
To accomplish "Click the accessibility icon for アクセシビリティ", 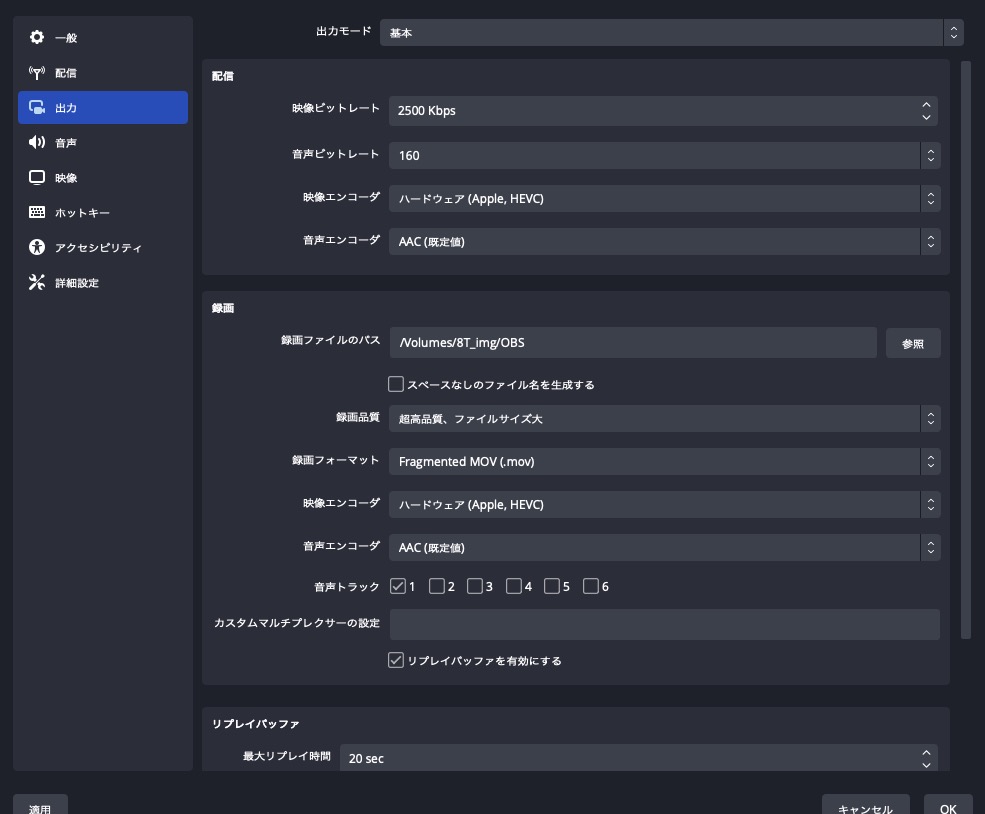I will (x=37, y=247).
